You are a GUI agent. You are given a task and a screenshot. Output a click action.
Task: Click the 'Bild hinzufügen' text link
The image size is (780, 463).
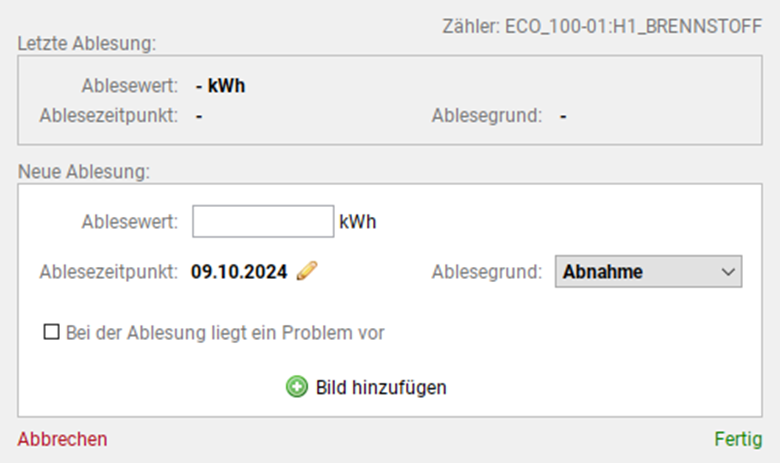click(381, 387)
